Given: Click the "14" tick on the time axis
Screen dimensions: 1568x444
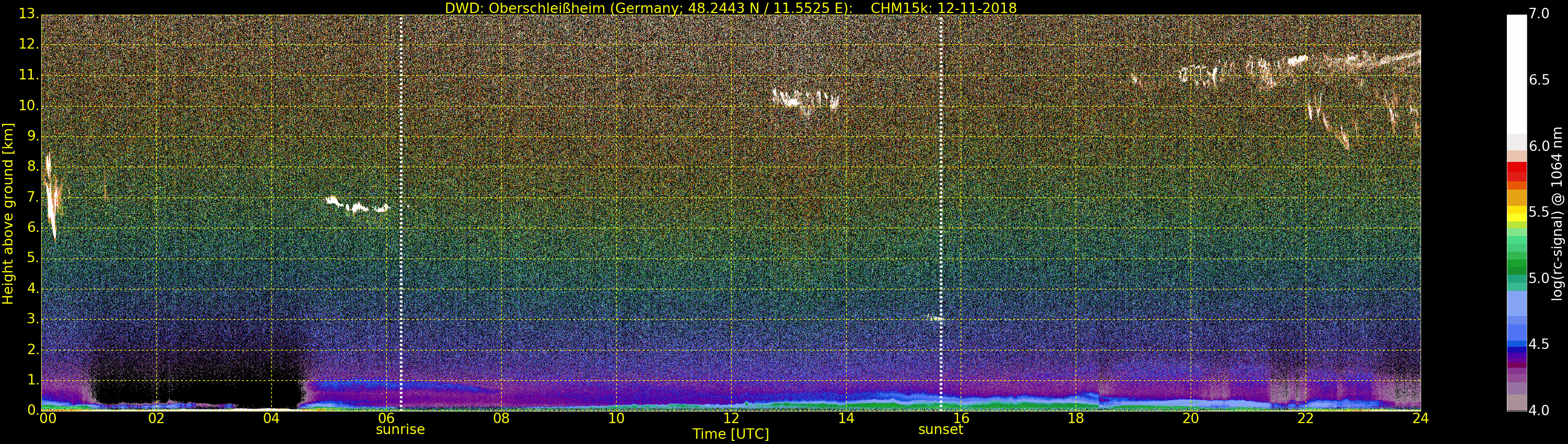Looking at the screenshot, I should pyautogui.click(x=846, y=418).
